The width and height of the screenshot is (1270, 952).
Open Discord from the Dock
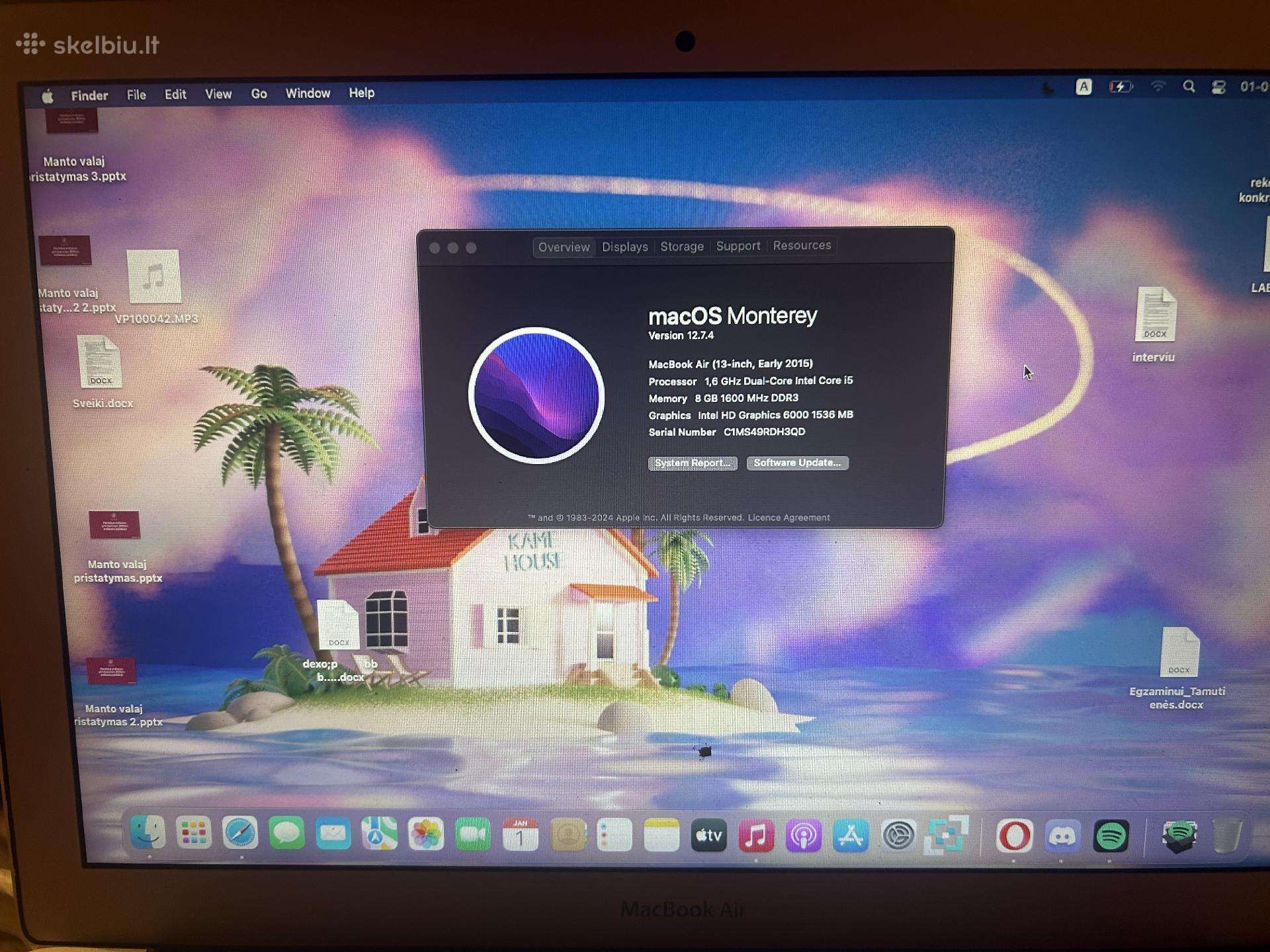point(1062,838)
